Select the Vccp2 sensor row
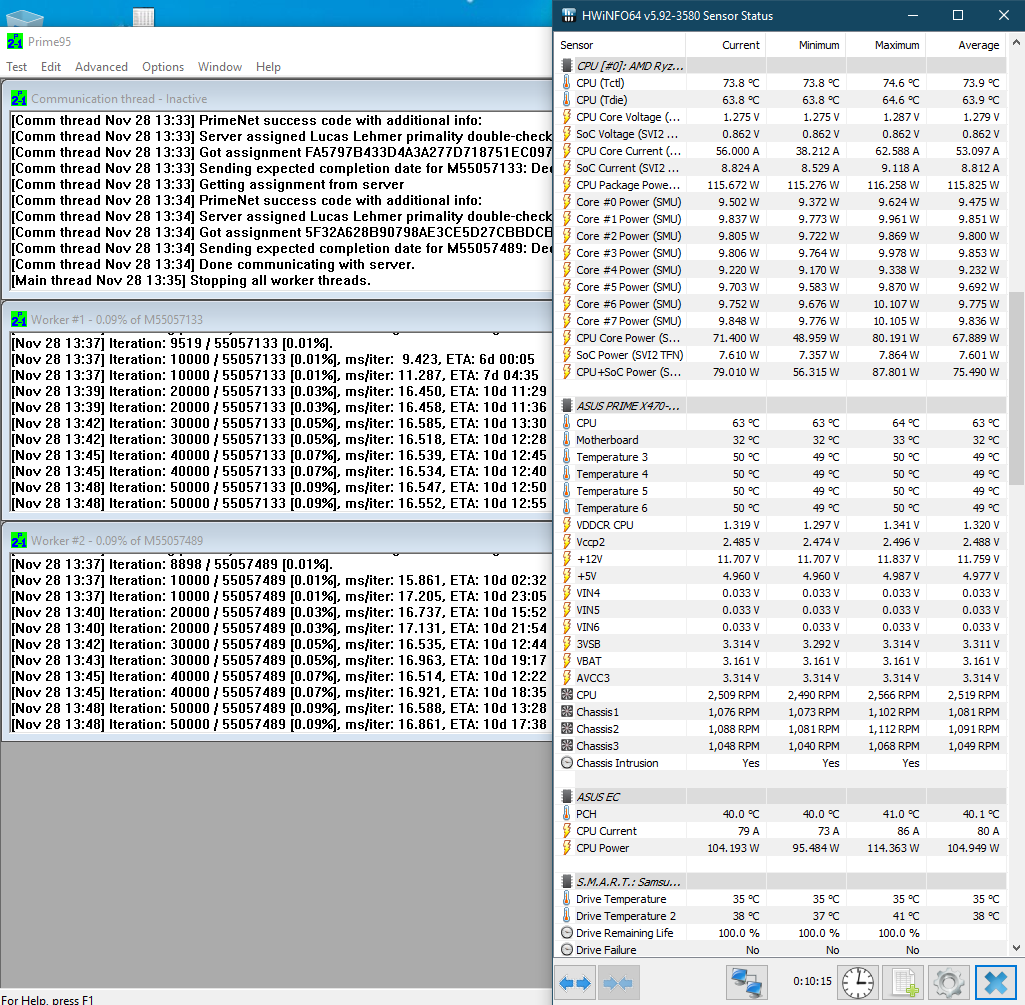Screen dimensions: 1025x1005 click(x=781, y=542)
